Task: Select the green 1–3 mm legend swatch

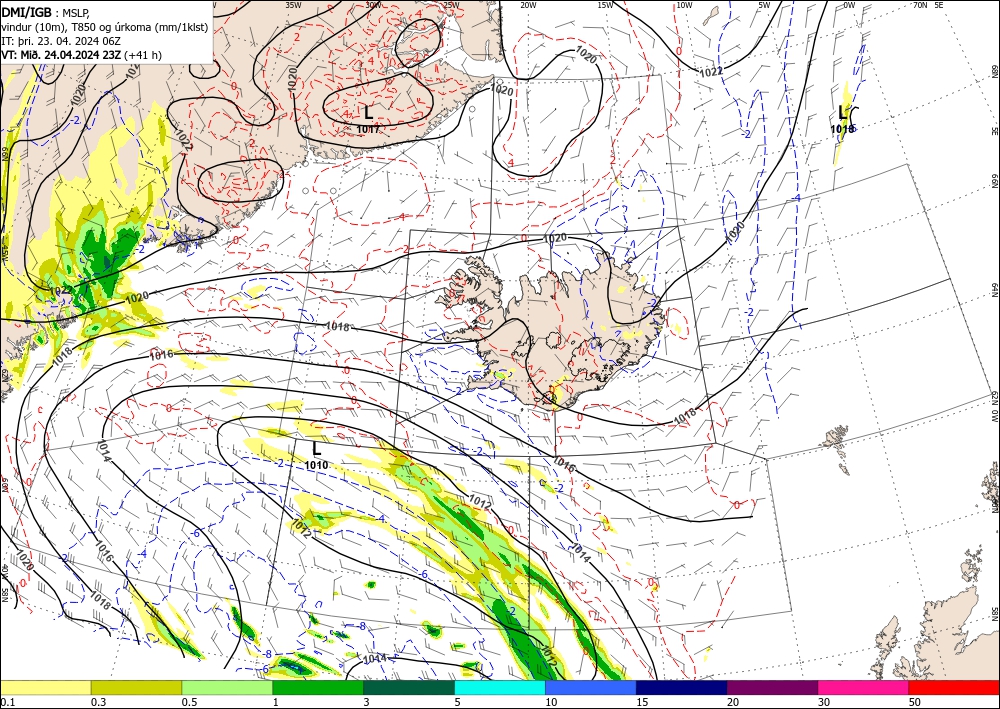Action: (318, 687)
